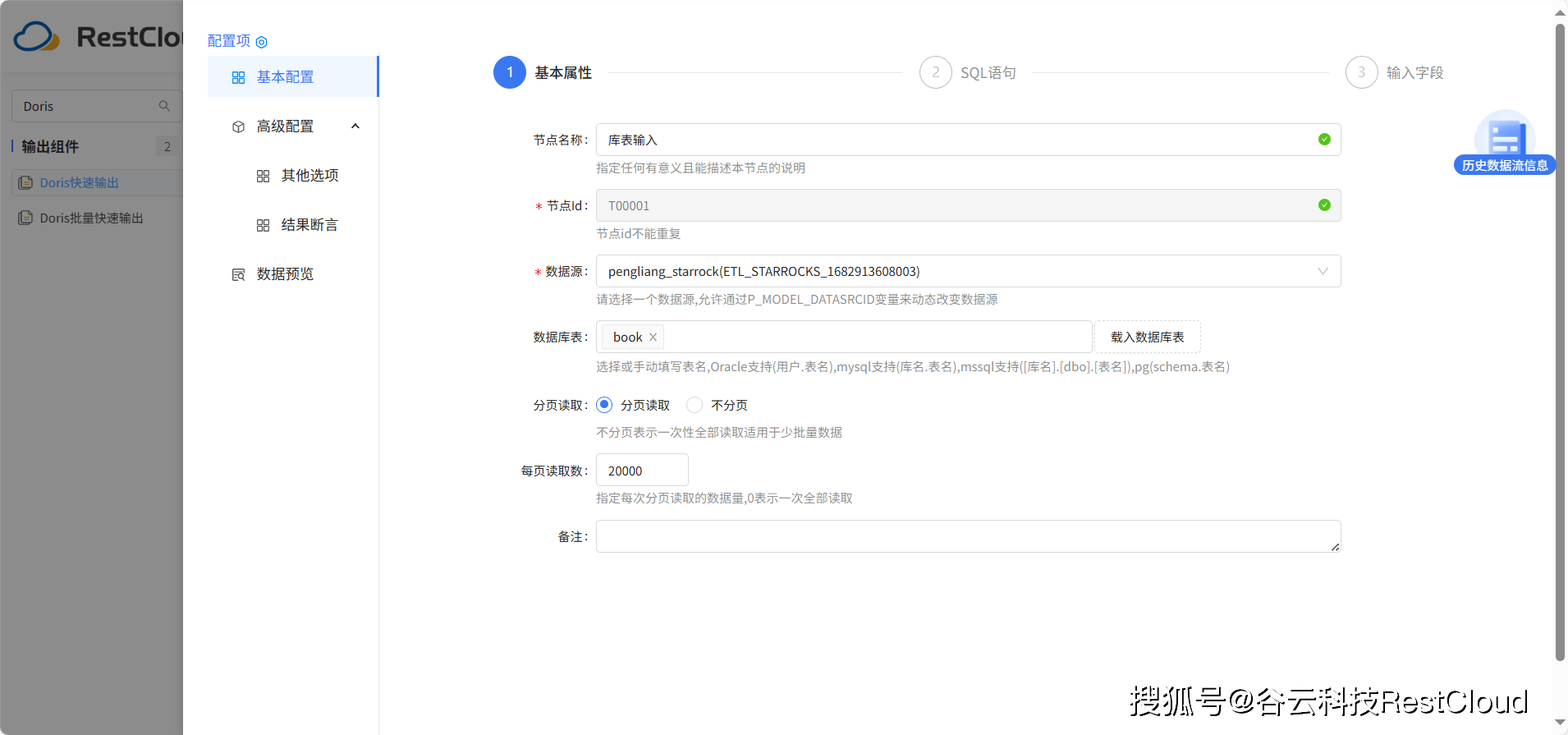Open the 基本配置 menu item
1568x735 pixels.
tap(285, 77)
